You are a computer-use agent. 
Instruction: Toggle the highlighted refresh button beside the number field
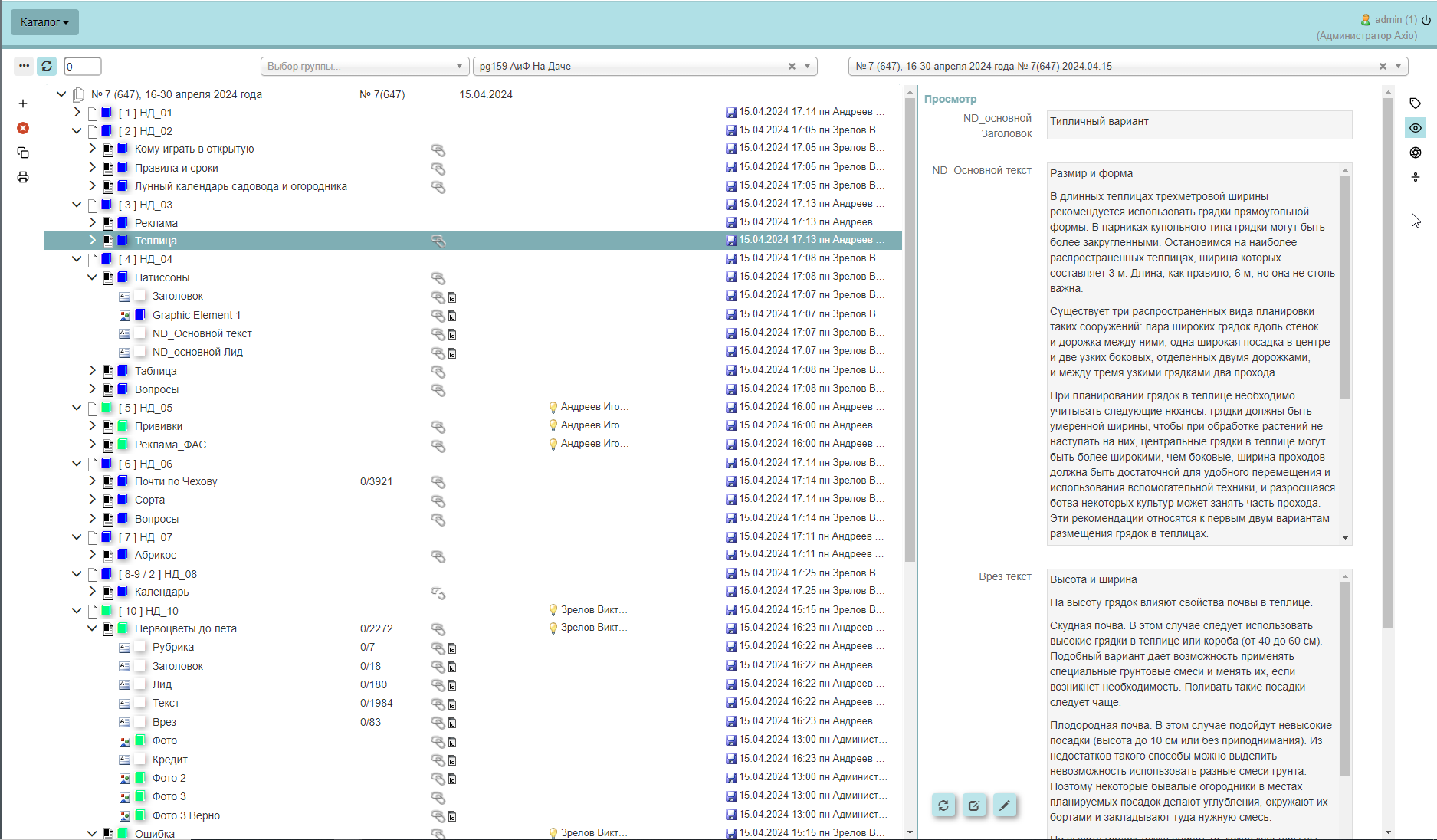point(47,67)
